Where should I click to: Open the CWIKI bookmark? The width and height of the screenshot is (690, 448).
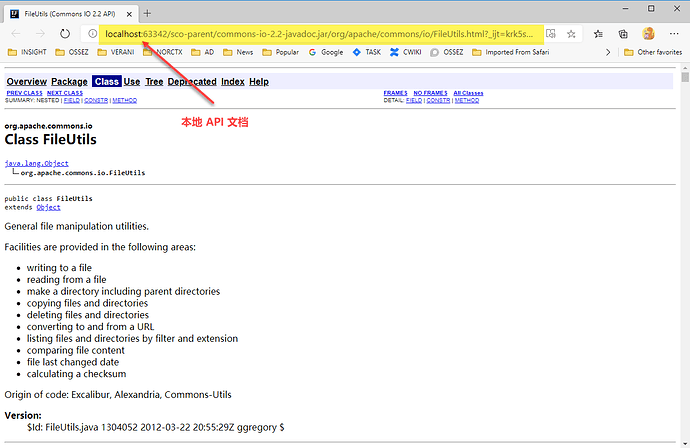tap(405, 52)
